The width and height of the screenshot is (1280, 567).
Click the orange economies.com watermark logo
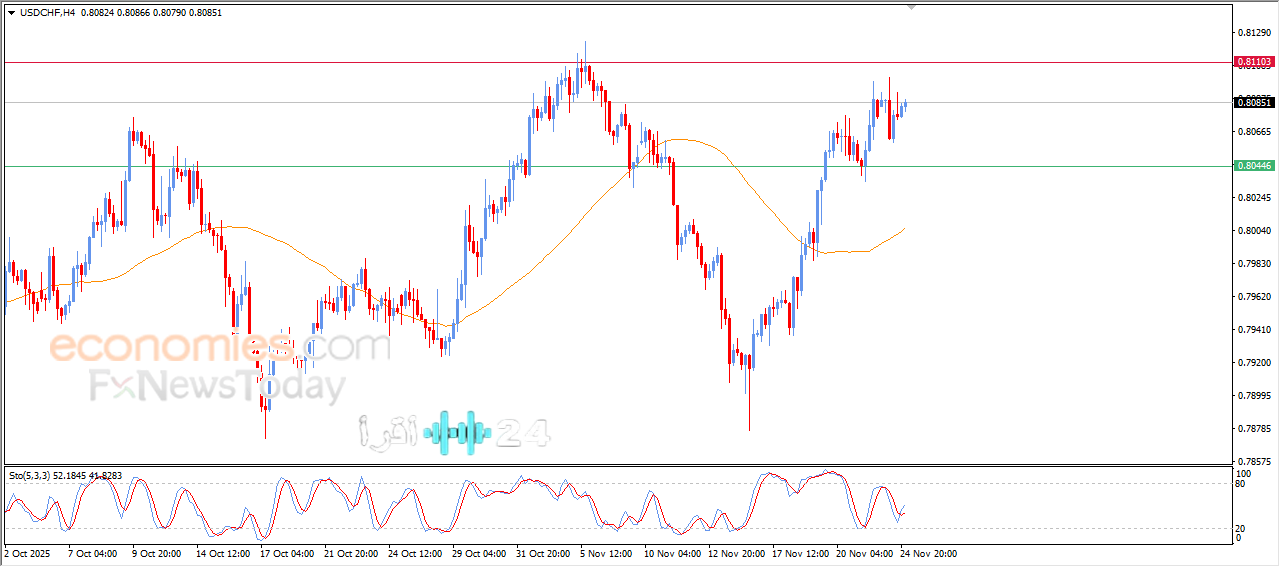pos(219,348)
